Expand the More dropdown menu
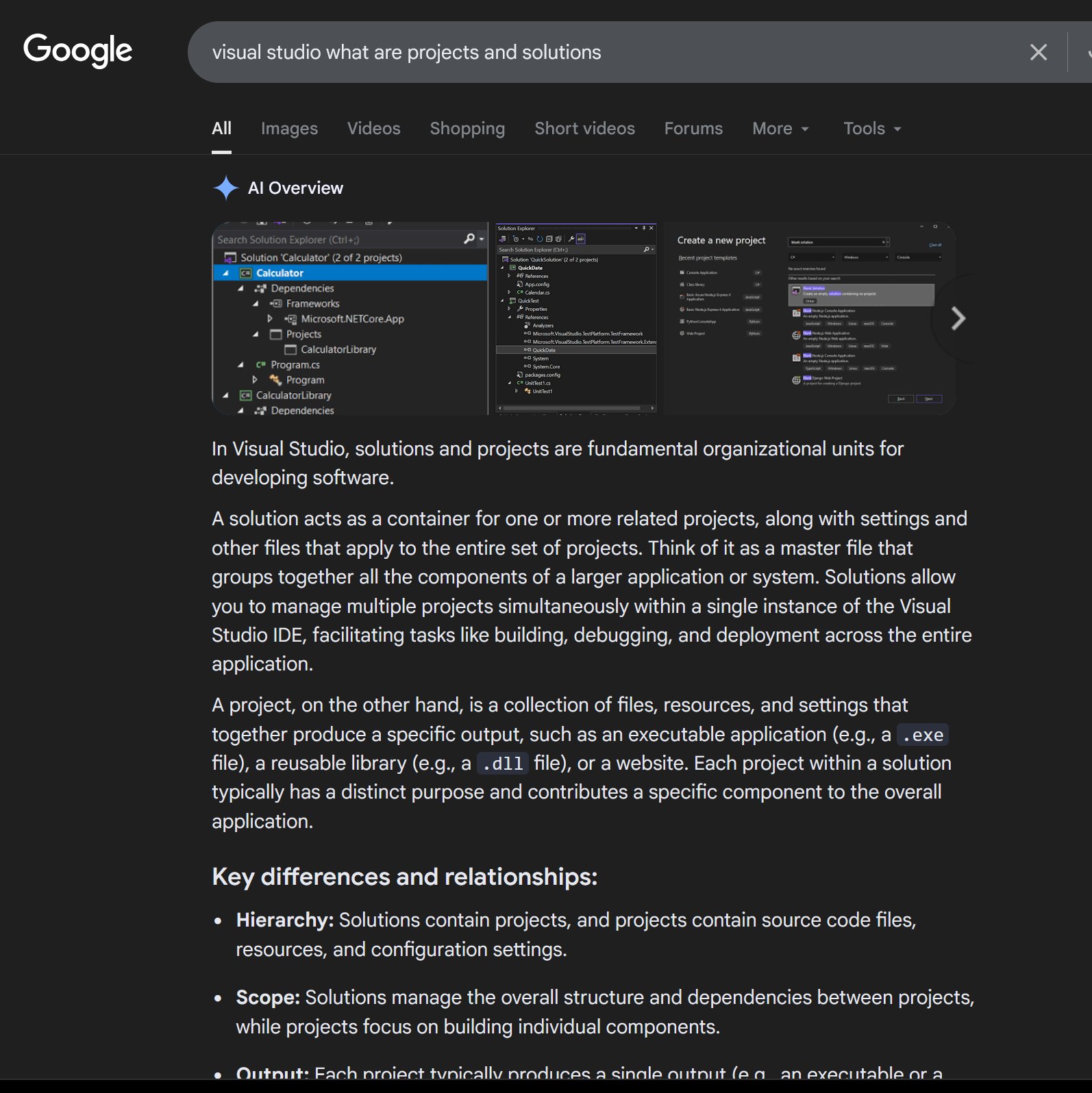1092x1093 pixels. (780, 129)
